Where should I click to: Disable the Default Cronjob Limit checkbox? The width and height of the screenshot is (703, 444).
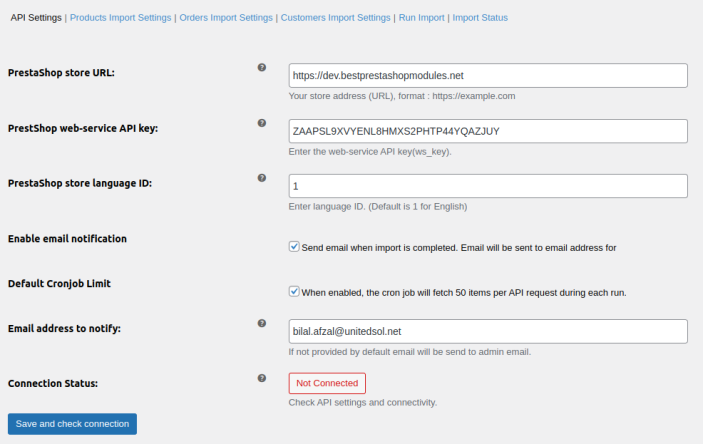tap(294, 292)
